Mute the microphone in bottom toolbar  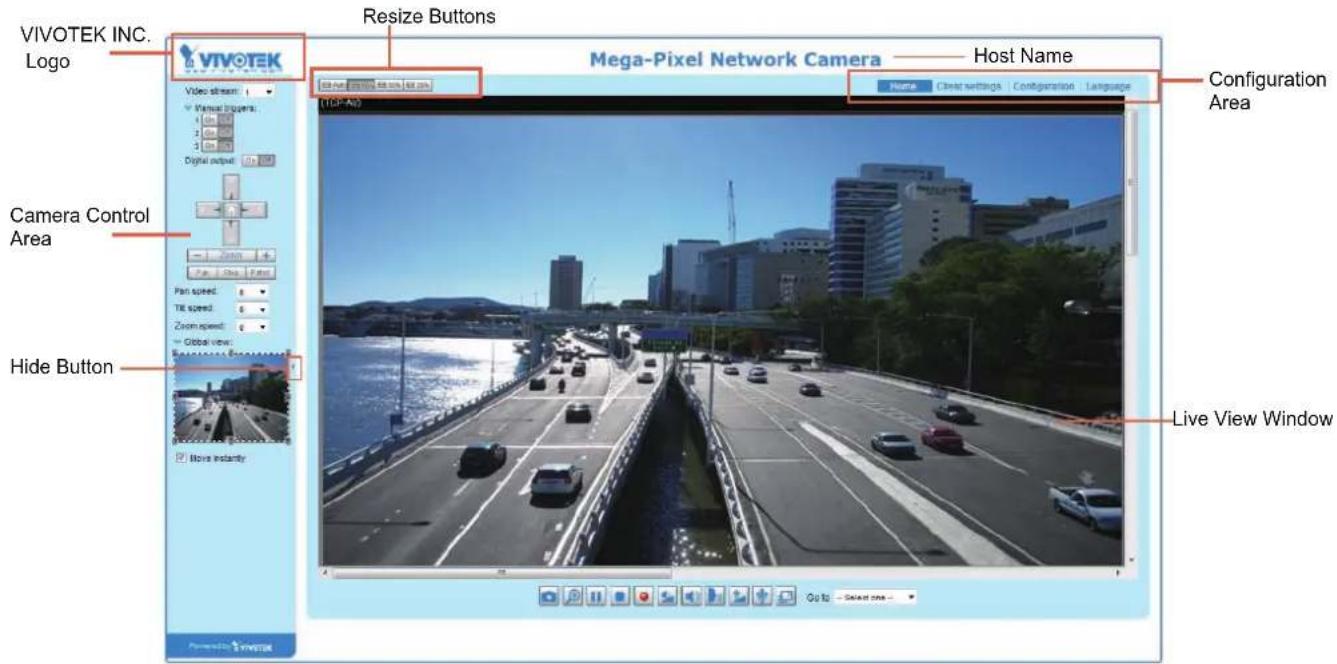point(760,596)
